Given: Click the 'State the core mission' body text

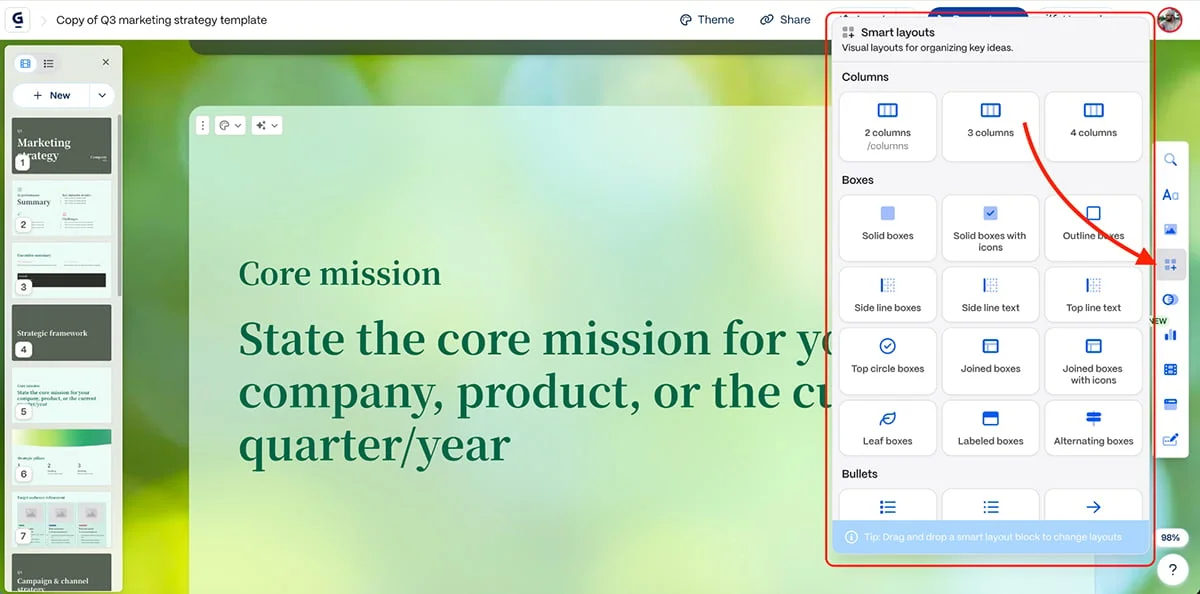Looking at the screenshot, I should click(533, 393).
